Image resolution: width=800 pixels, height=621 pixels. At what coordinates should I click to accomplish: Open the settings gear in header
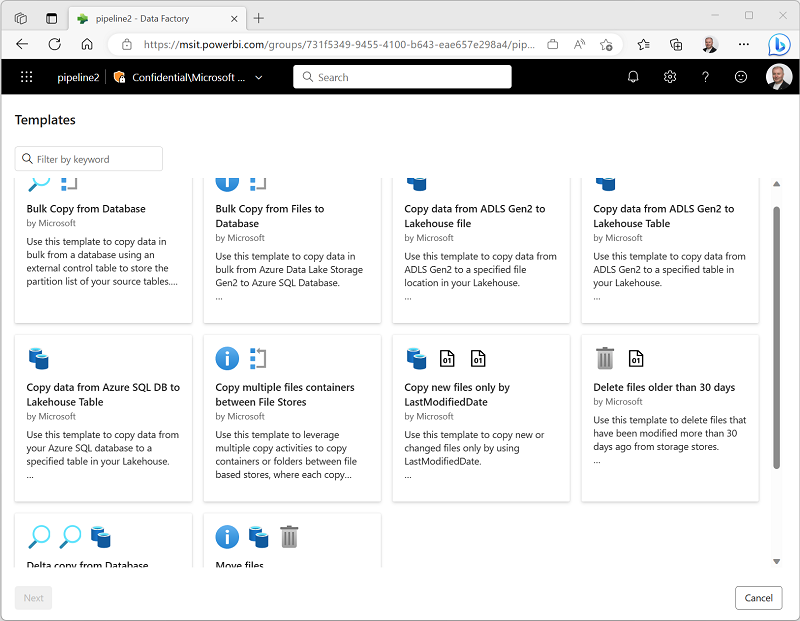669,77
